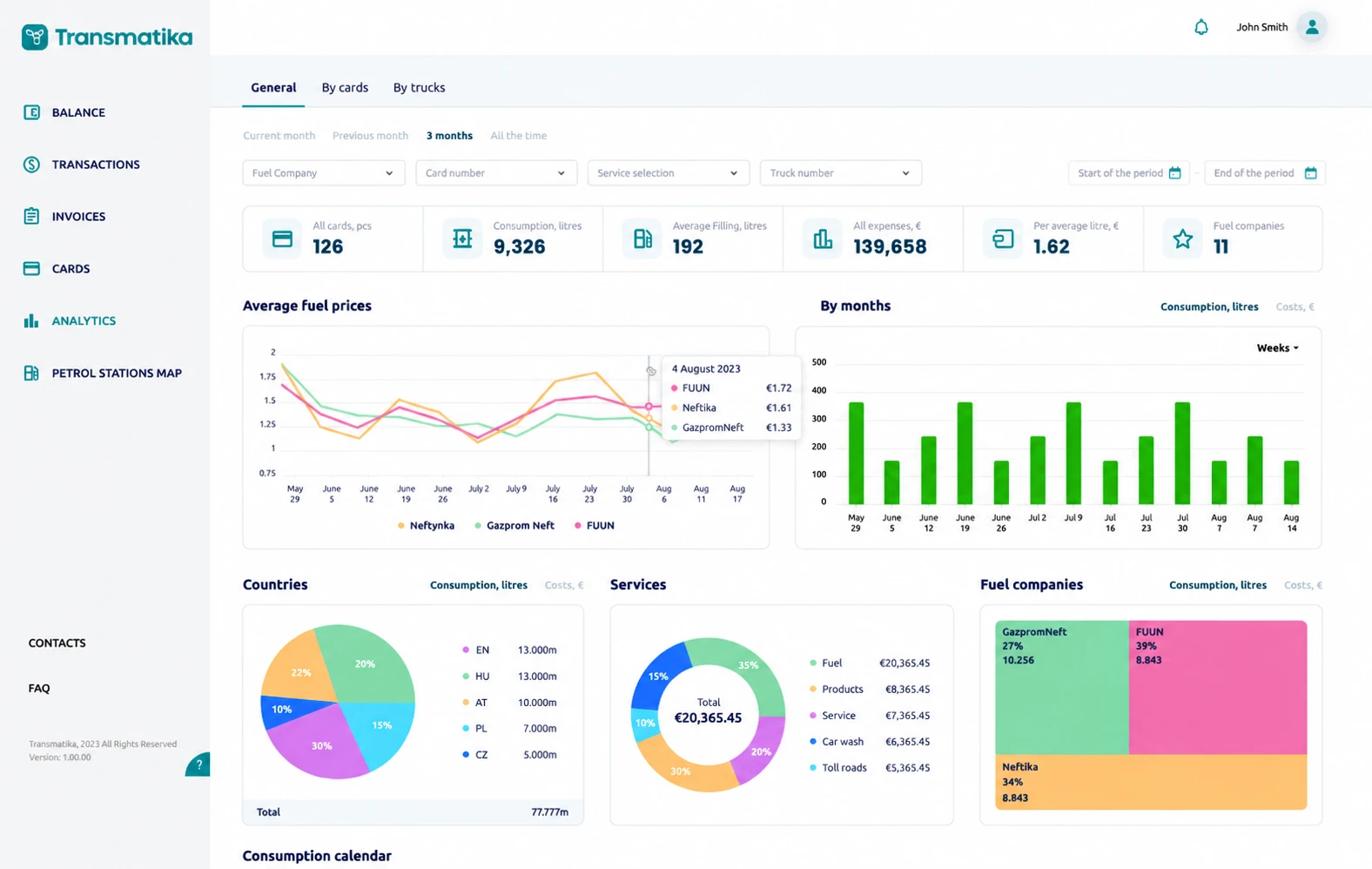
Task: Open Petrol Stations Map icon
Action: 31,373
